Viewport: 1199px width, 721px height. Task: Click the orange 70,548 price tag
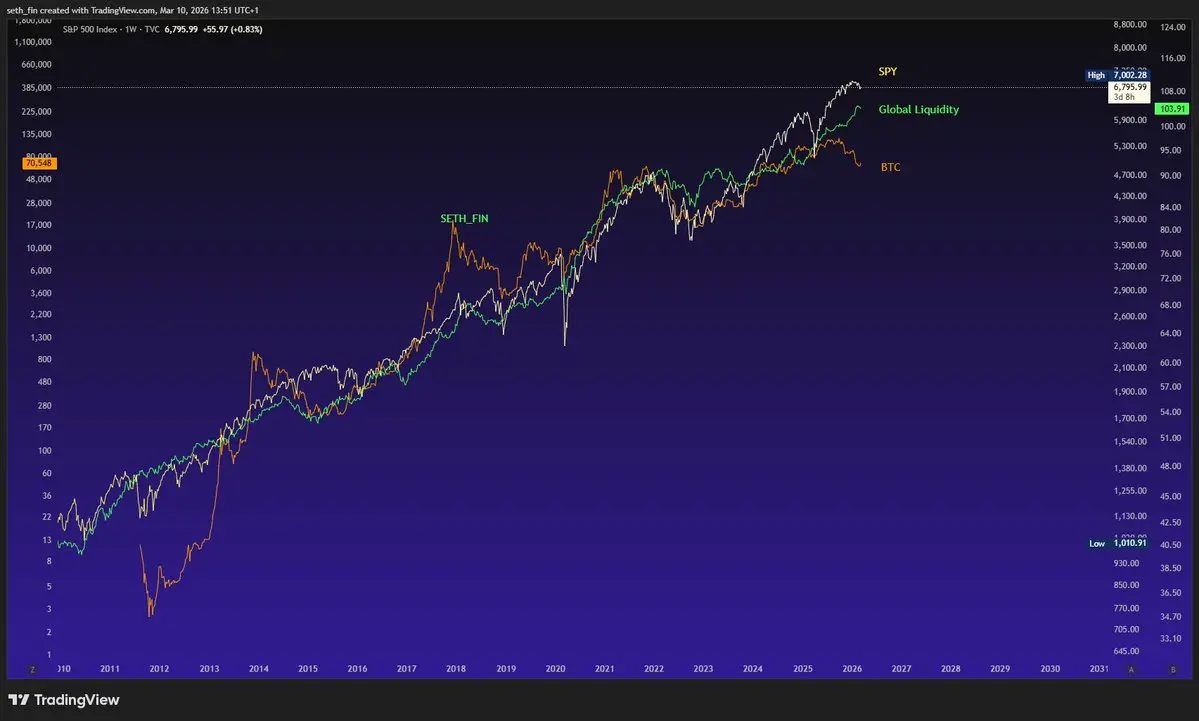click(39, 163)
